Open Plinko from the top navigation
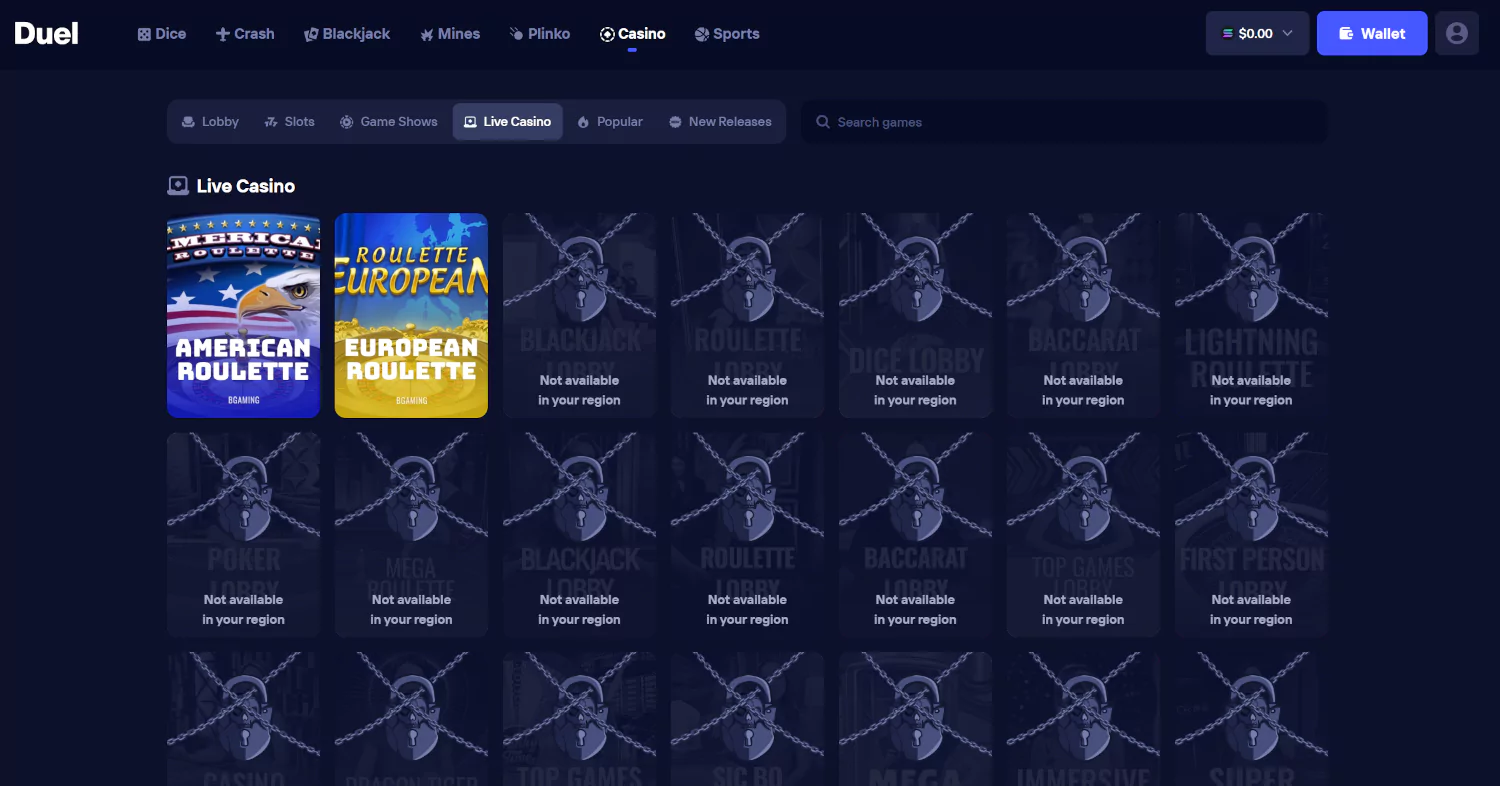The image size is (1500, 786). 540,34
